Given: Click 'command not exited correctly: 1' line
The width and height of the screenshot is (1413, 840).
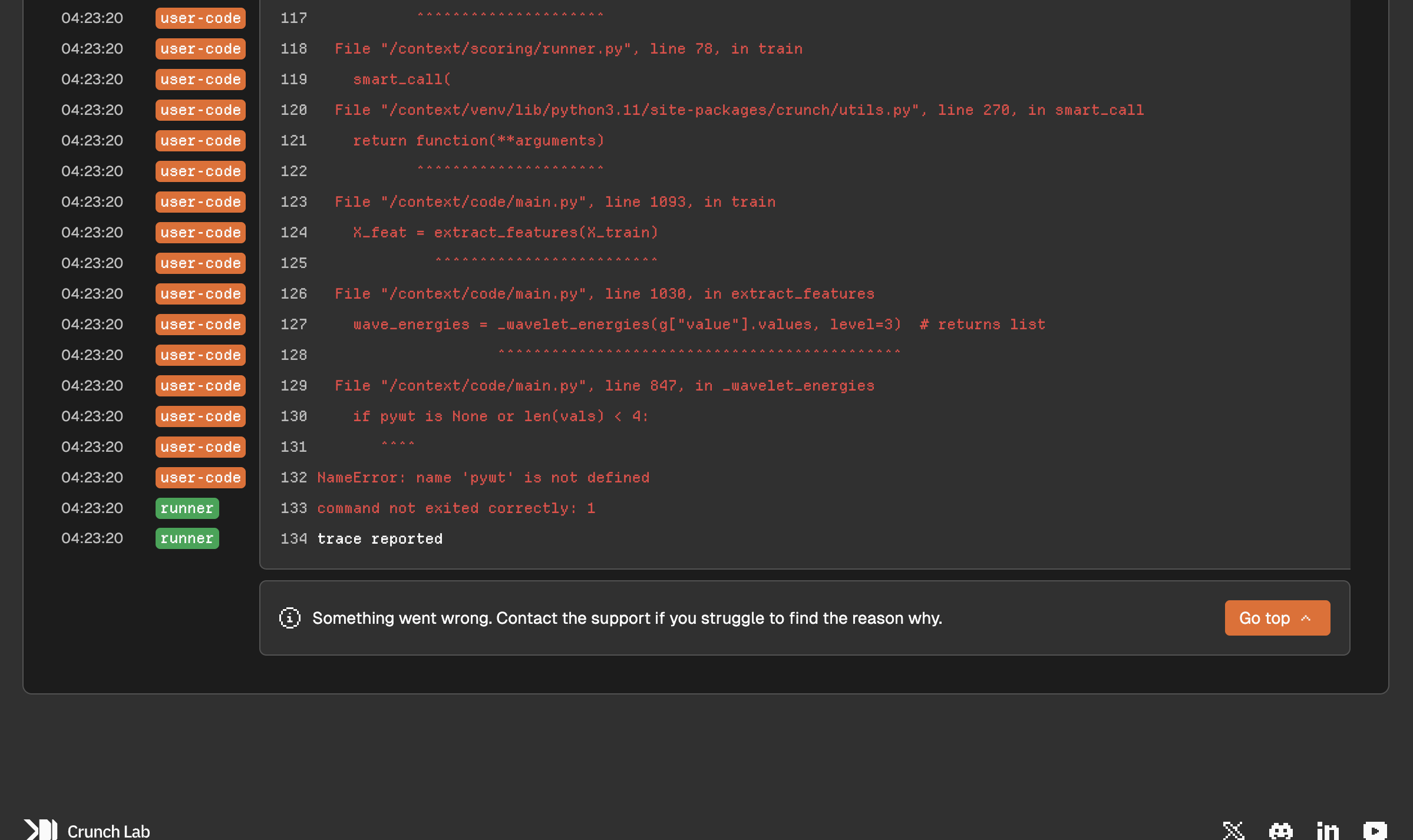Looking at the screenshot, I should 456,508.
